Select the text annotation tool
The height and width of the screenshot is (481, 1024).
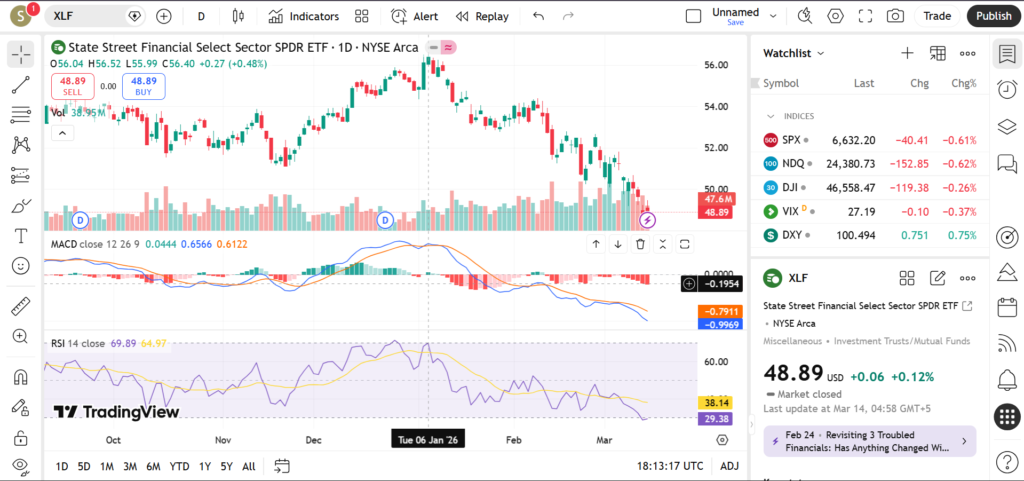20,236
